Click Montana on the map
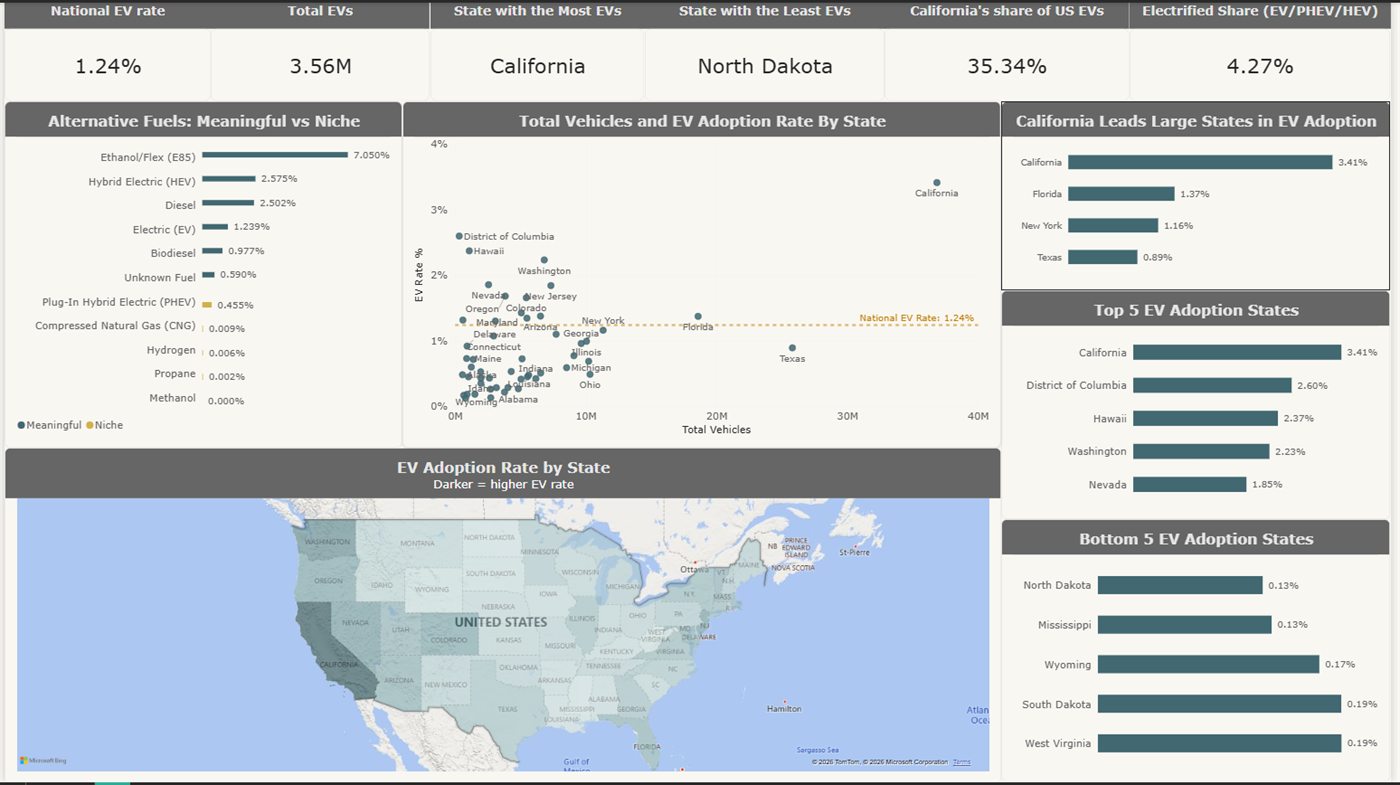The width and height of the screenshot is (1400, 785). (x=416, y=543)
